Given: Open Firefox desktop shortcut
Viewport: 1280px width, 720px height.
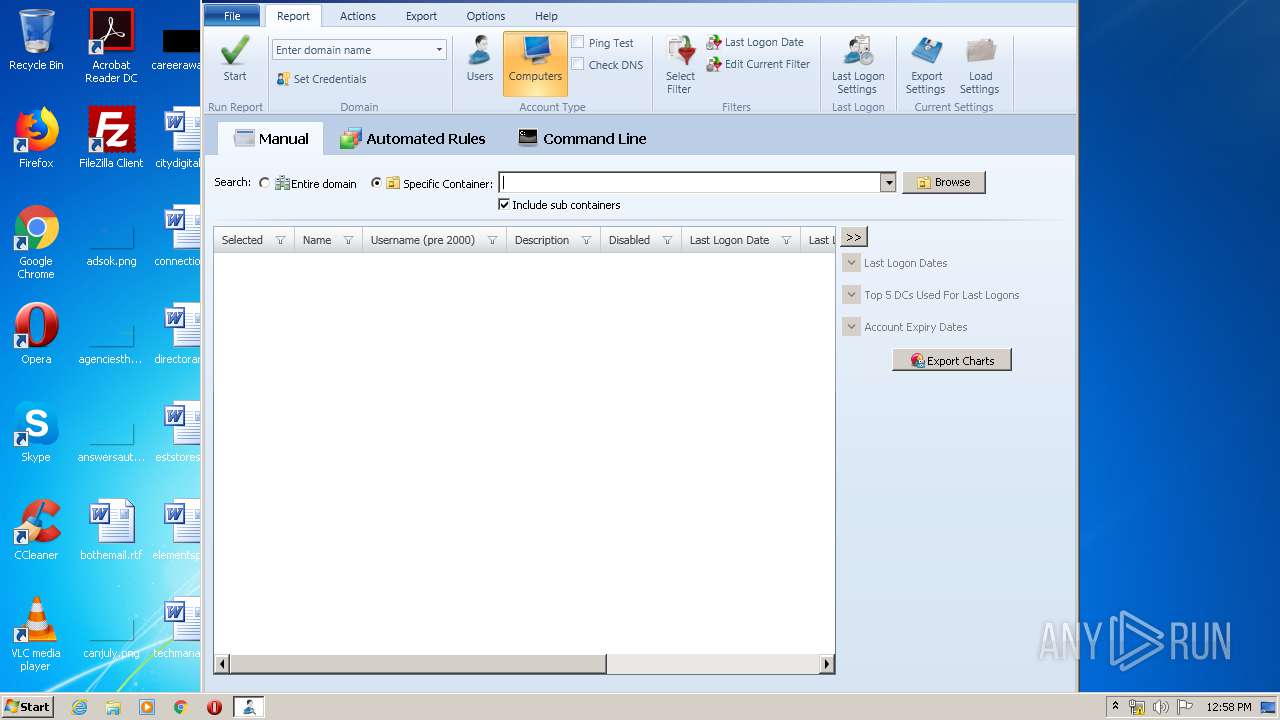Looking at the screenshot, I should [36, 138].
